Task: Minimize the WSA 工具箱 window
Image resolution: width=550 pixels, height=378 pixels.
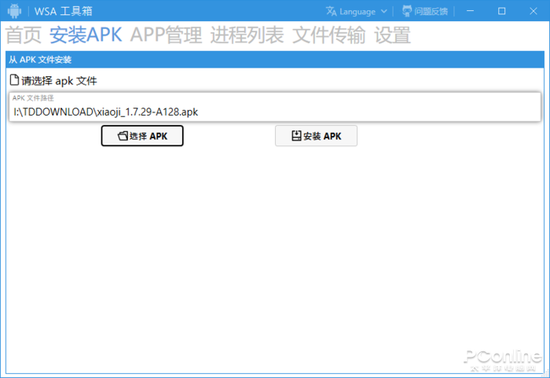Action: (x=470, y=11)
